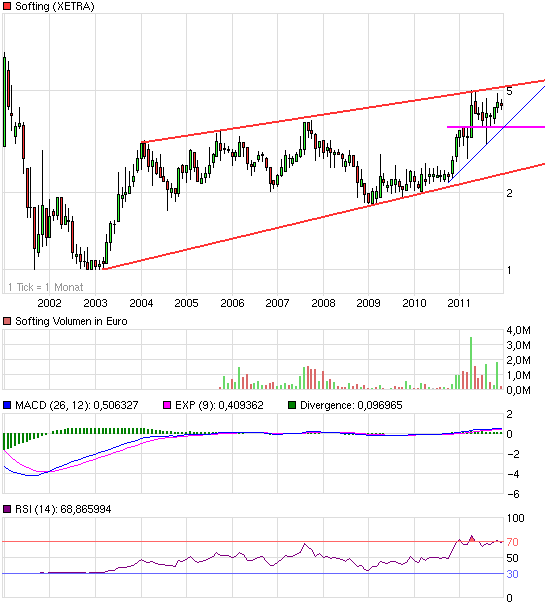Click the 2002 year label on axis
The width and height of the screenshot is (545, 606).
point(49,303)
